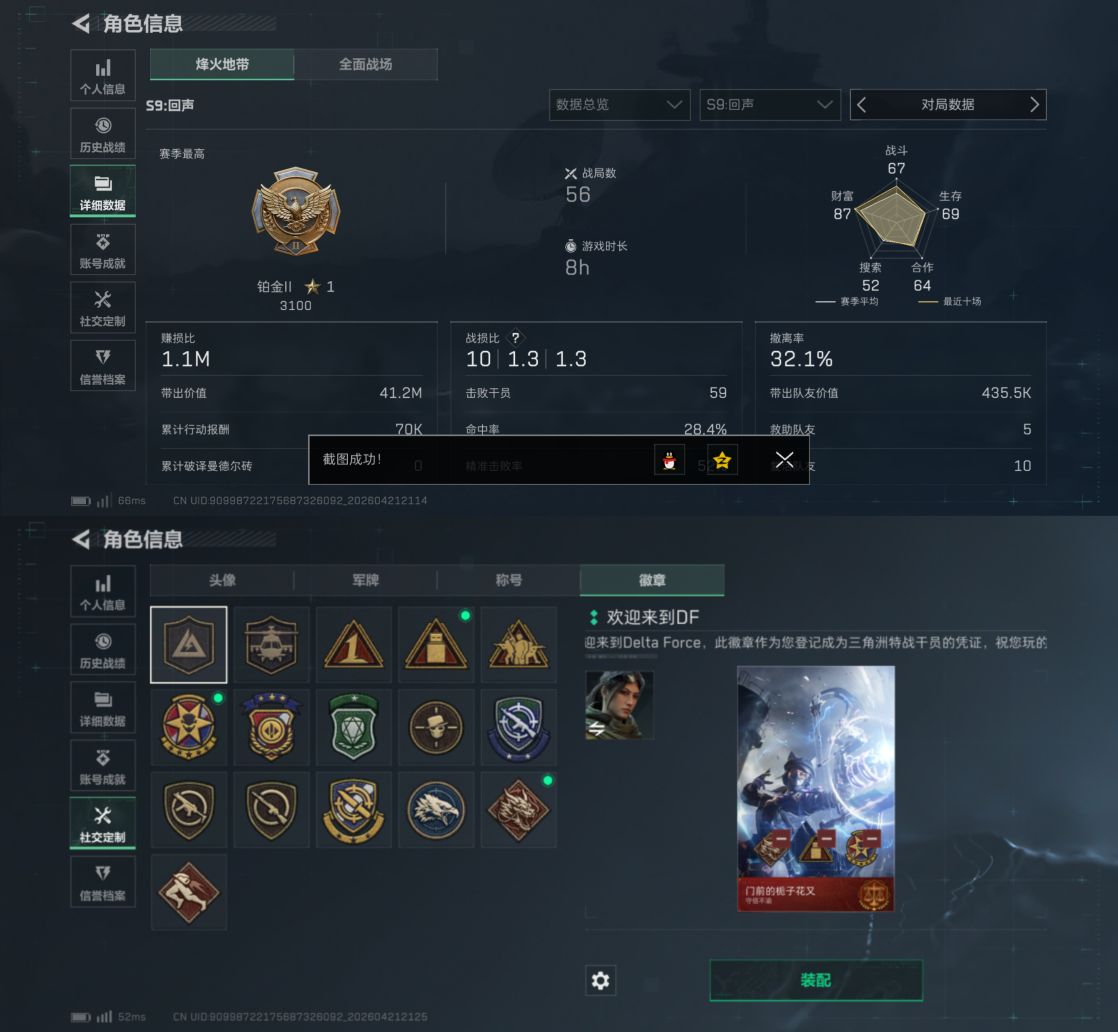Viewport: 1118px width, 1032px height.
Task: Open the 军牌 tab
Action: [x=366, y=581]
